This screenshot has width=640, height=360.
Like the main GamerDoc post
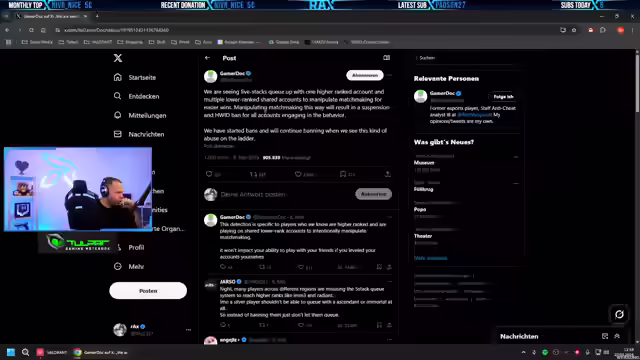(298, 174)
